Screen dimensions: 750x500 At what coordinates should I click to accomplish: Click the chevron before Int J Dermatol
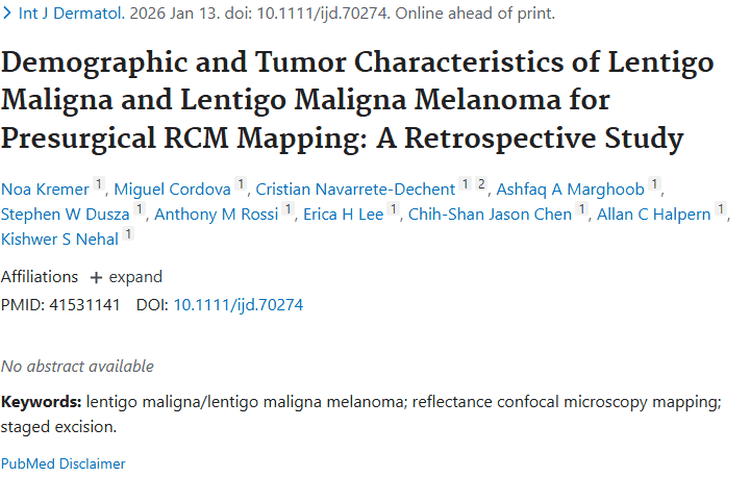pyautogui.click(x=8, y=14)
